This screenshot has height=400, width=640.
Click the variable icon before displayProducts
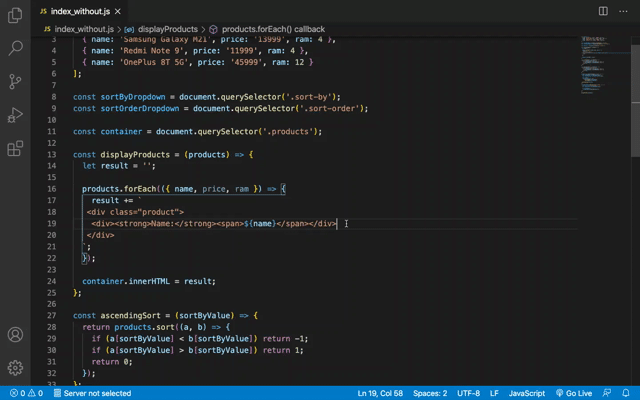coord(129,29)
